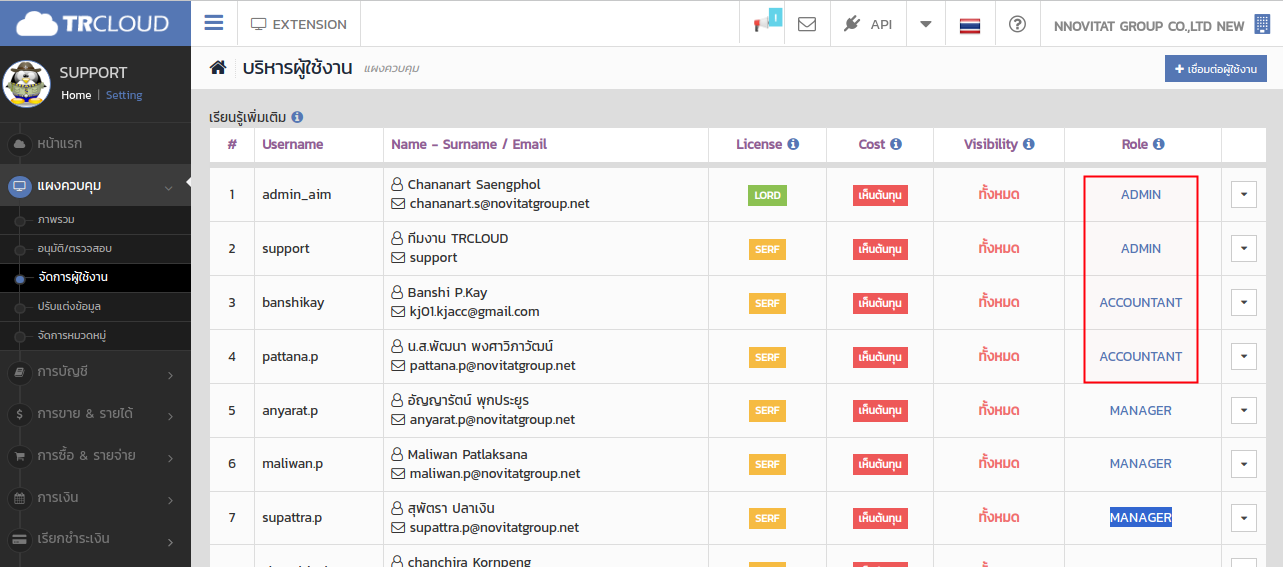The width and height of the screenshot is (1283, 567).
Task: Click email kj01.kjacc@gmail.com
Action: point(474,312)
